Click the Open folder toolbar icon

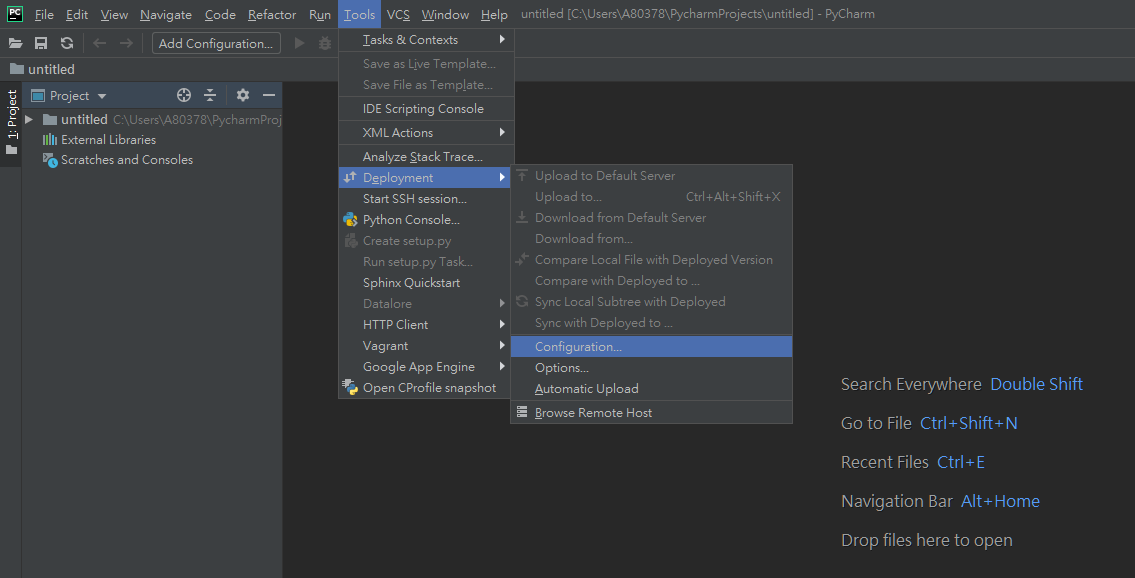[x=15, y=43]
